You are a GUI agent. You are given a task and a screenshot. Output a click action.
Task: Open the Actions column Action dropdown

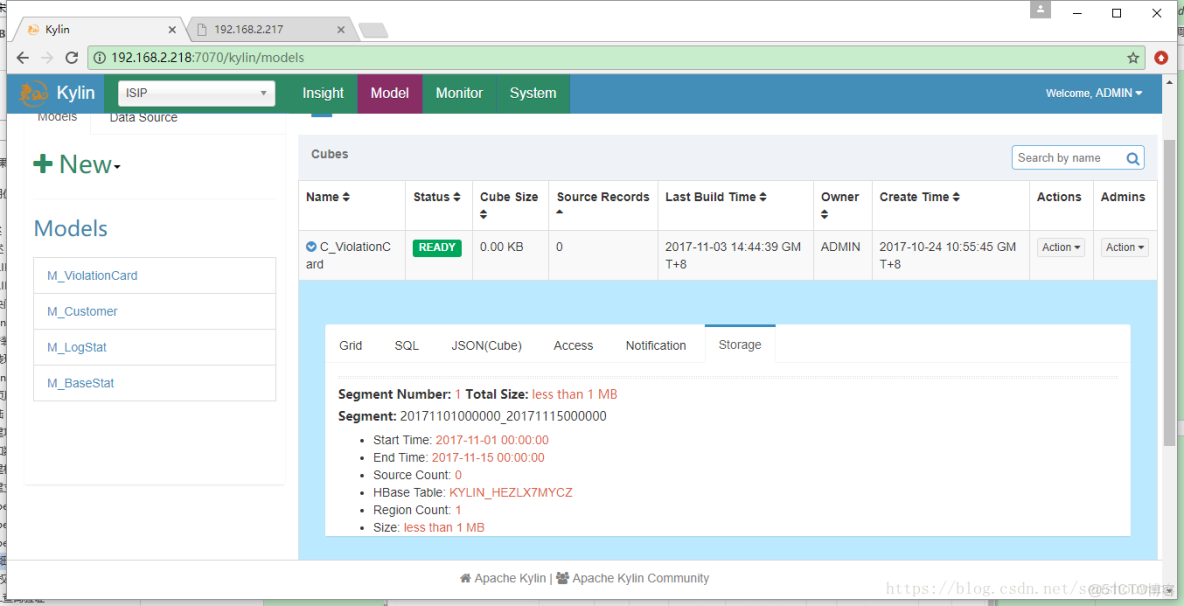pyautogui.click(x=1060, y=248)
